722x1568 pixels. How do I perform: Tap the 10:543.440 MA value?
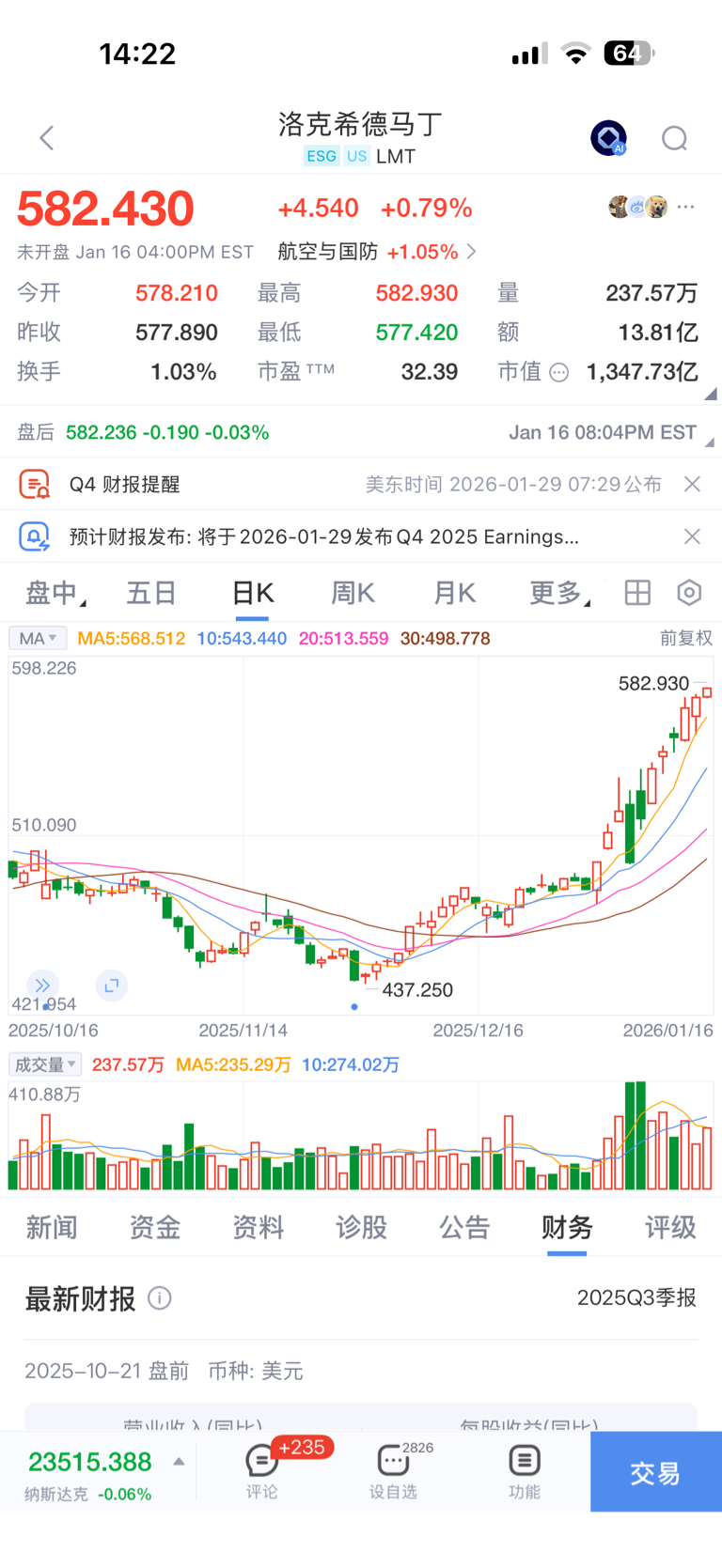(x=242, y=639)
